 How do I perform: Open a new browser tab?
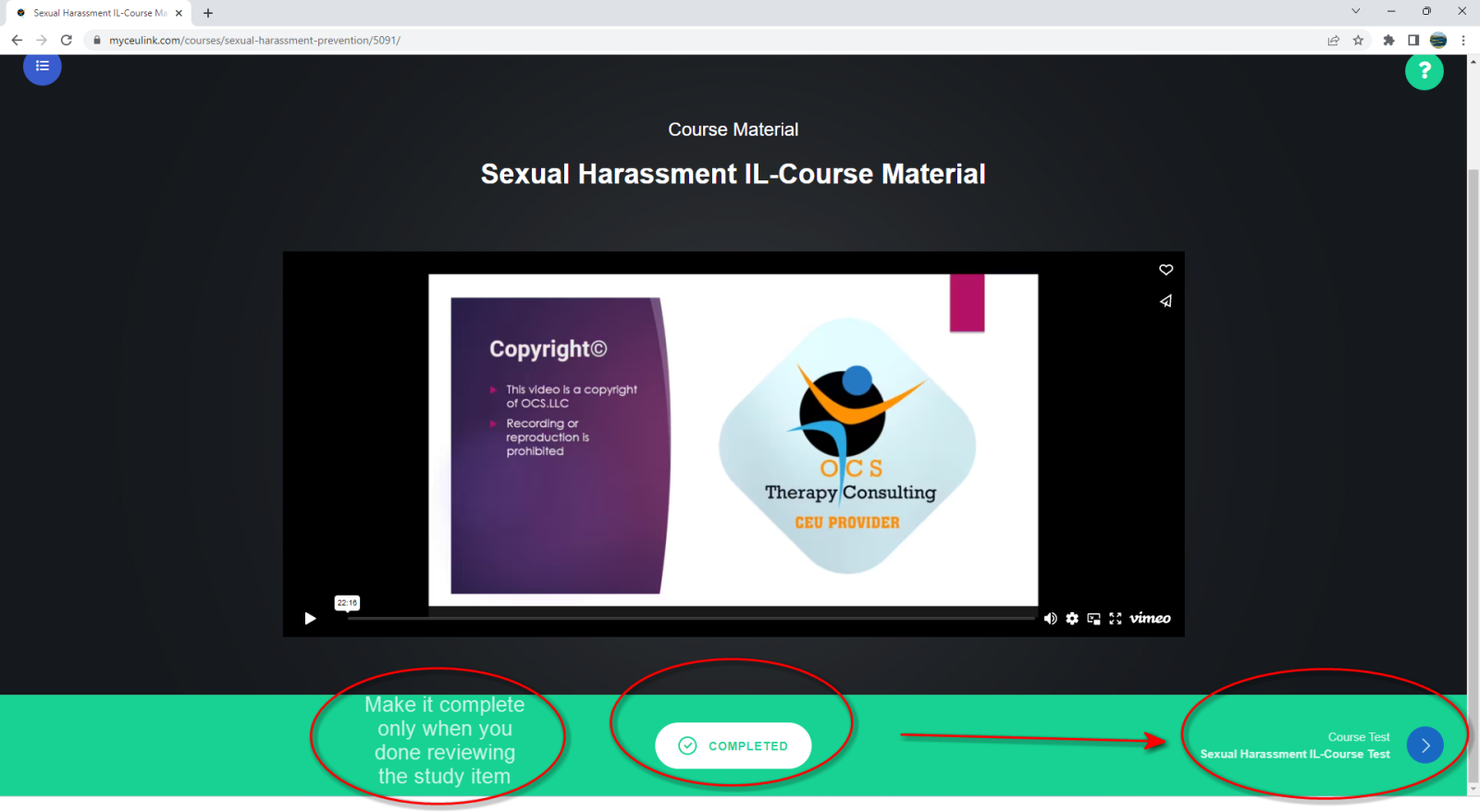pyautogui.click(x=208, y=13)
